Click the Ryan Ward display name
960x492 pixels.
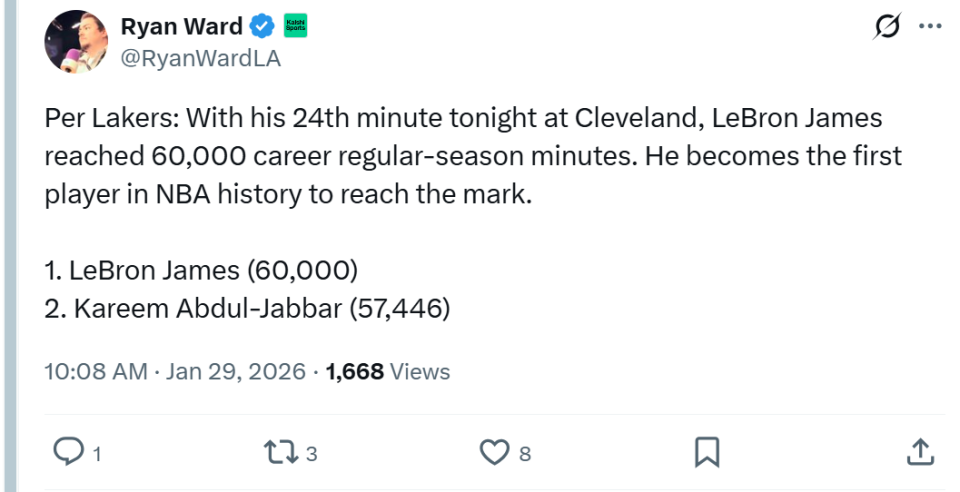pos(179,27)
